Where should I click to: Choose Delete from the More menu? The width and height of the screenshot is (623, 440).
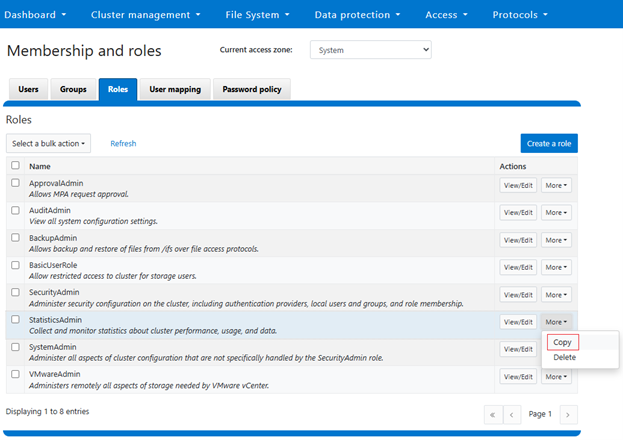(564, 357)
